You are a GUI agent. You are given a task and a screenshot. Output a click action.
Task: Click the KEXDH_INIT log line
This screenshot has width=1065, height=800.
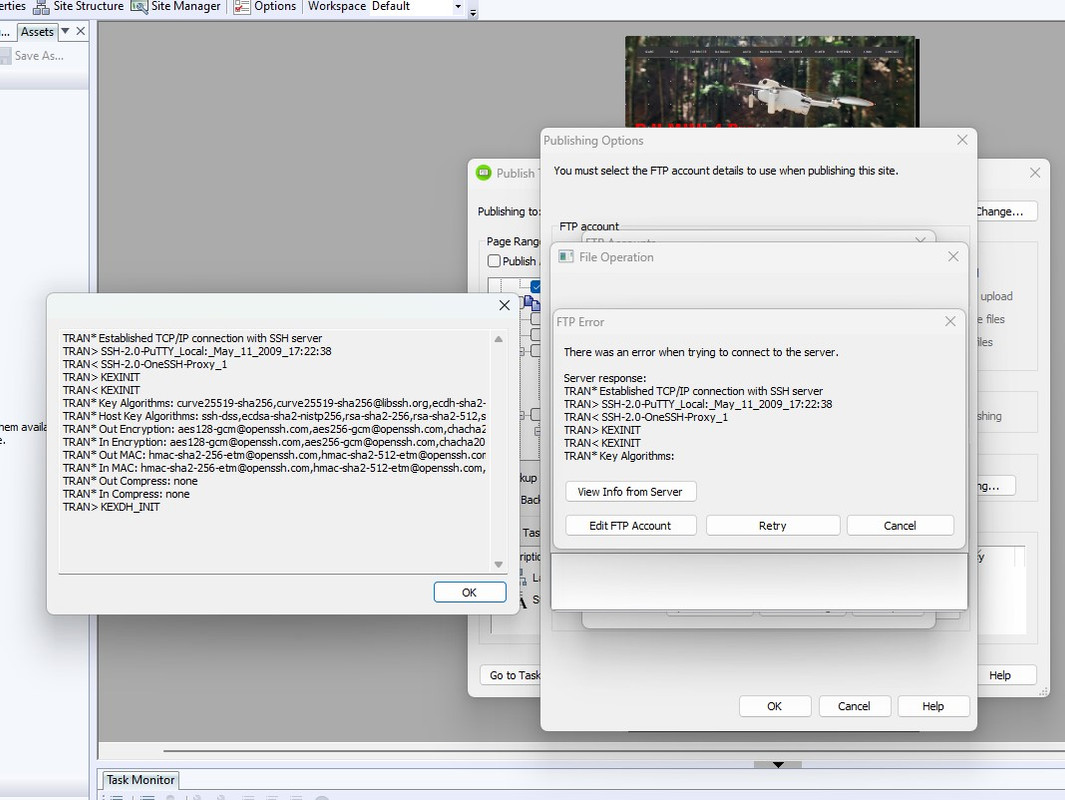111,507
